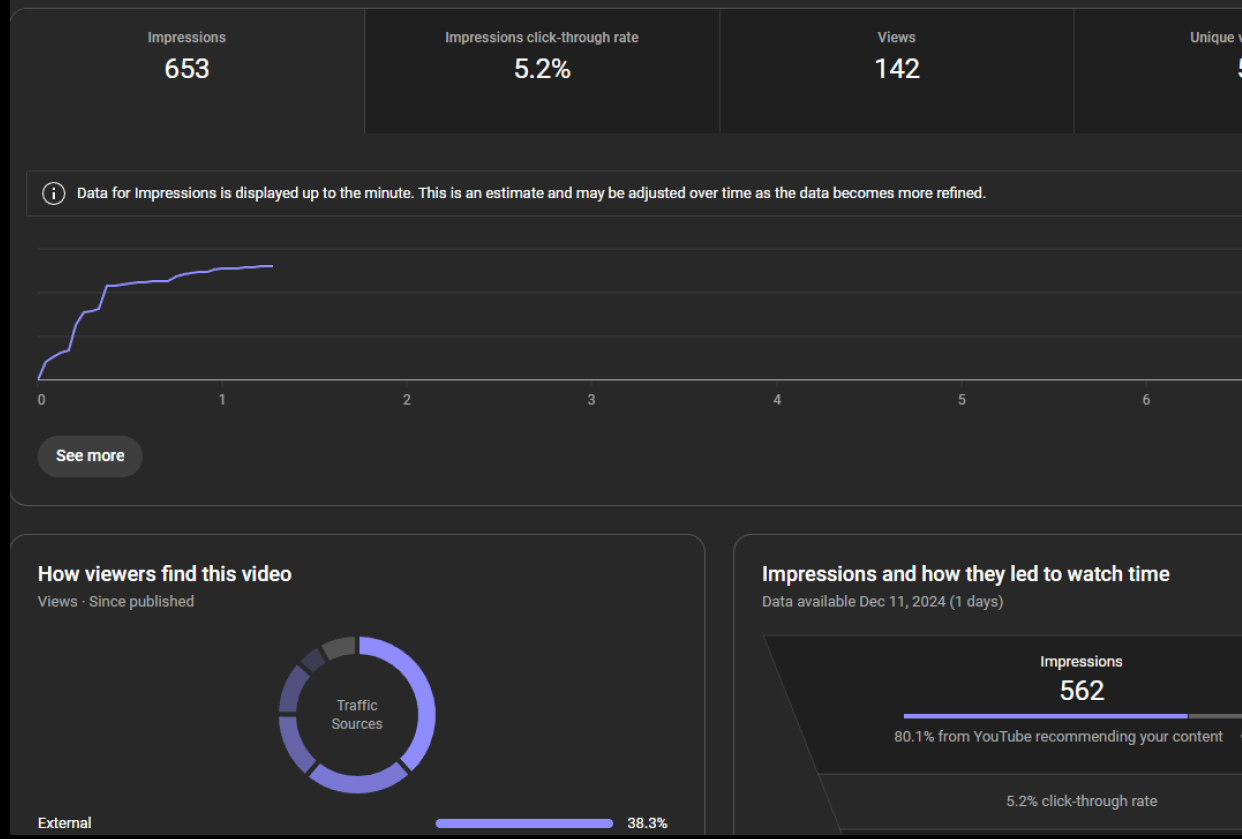Click the Traffic Sources donut chart center
This screenshot has width=1242, height=839.
pos(357,715)
